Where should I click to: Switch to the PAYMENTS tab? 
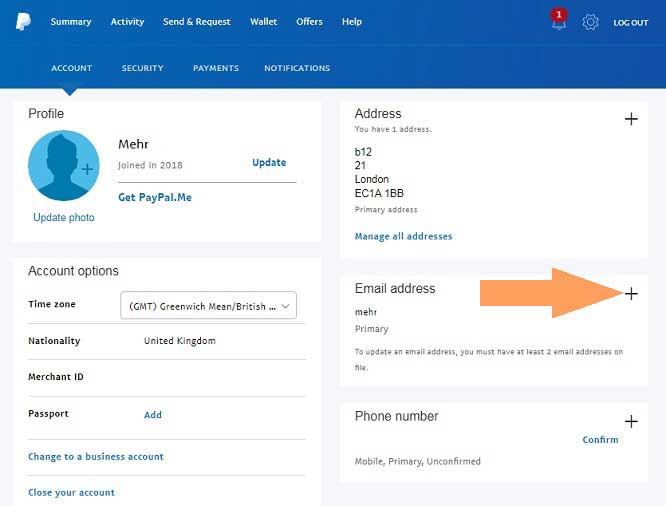pyautogui.click(x=216, y=68)
